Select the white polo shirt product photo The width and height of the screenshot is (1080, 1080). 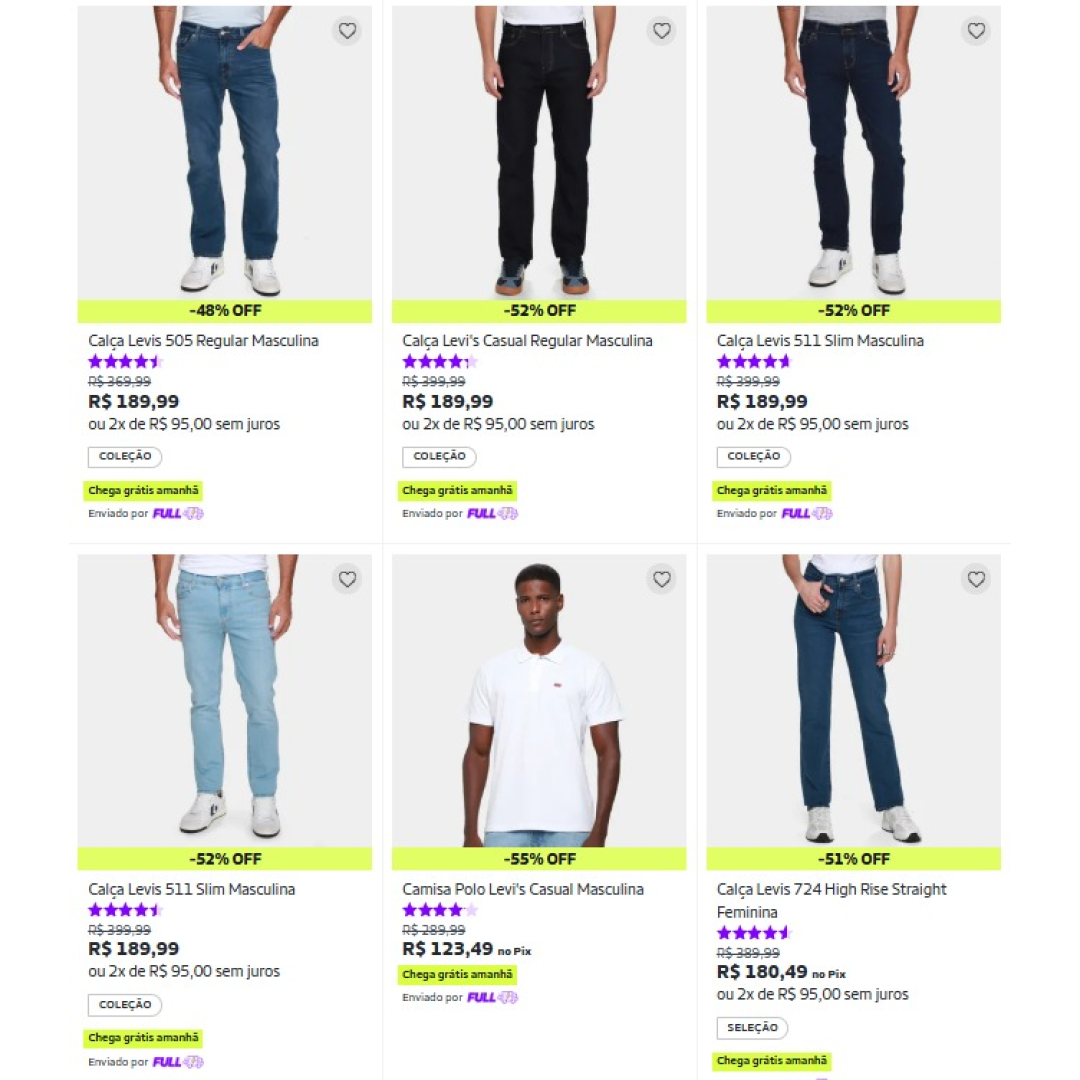[539, 701]
